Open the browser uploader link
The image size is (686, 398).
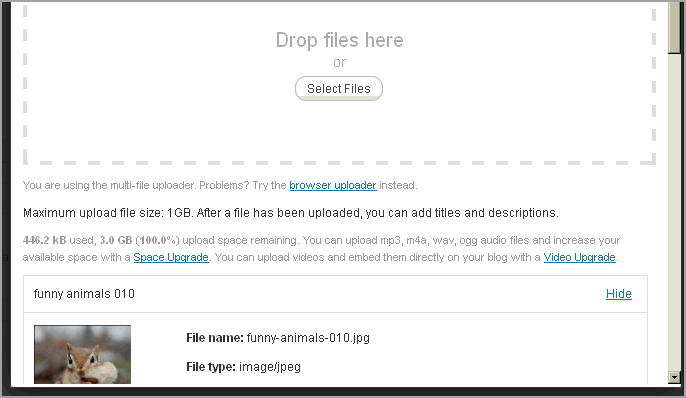[x=332, y=185]
